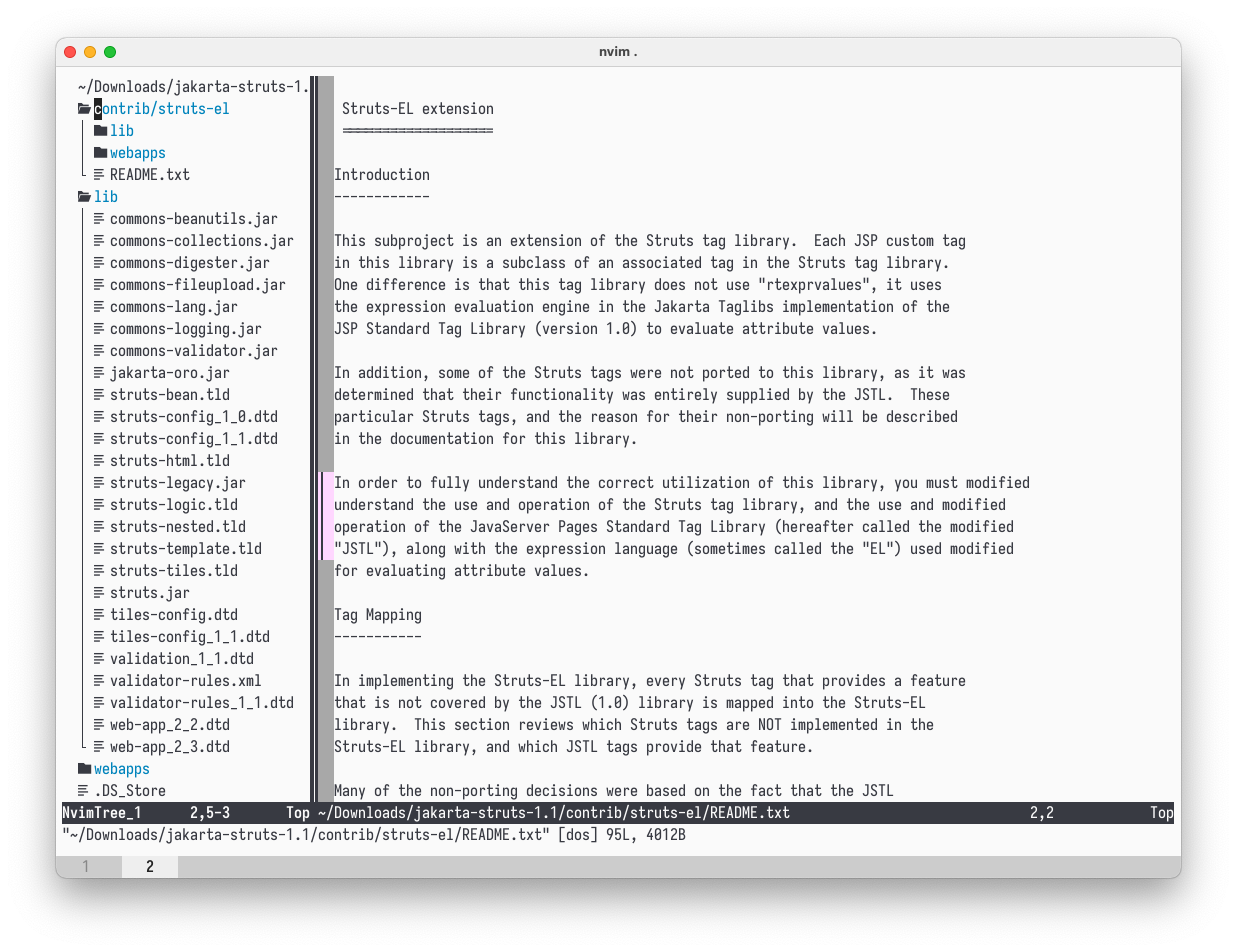Viewport: 1237px width, 952px height.
Task: Select the contrib/struts-el folder name
Action: click(162, 109)
